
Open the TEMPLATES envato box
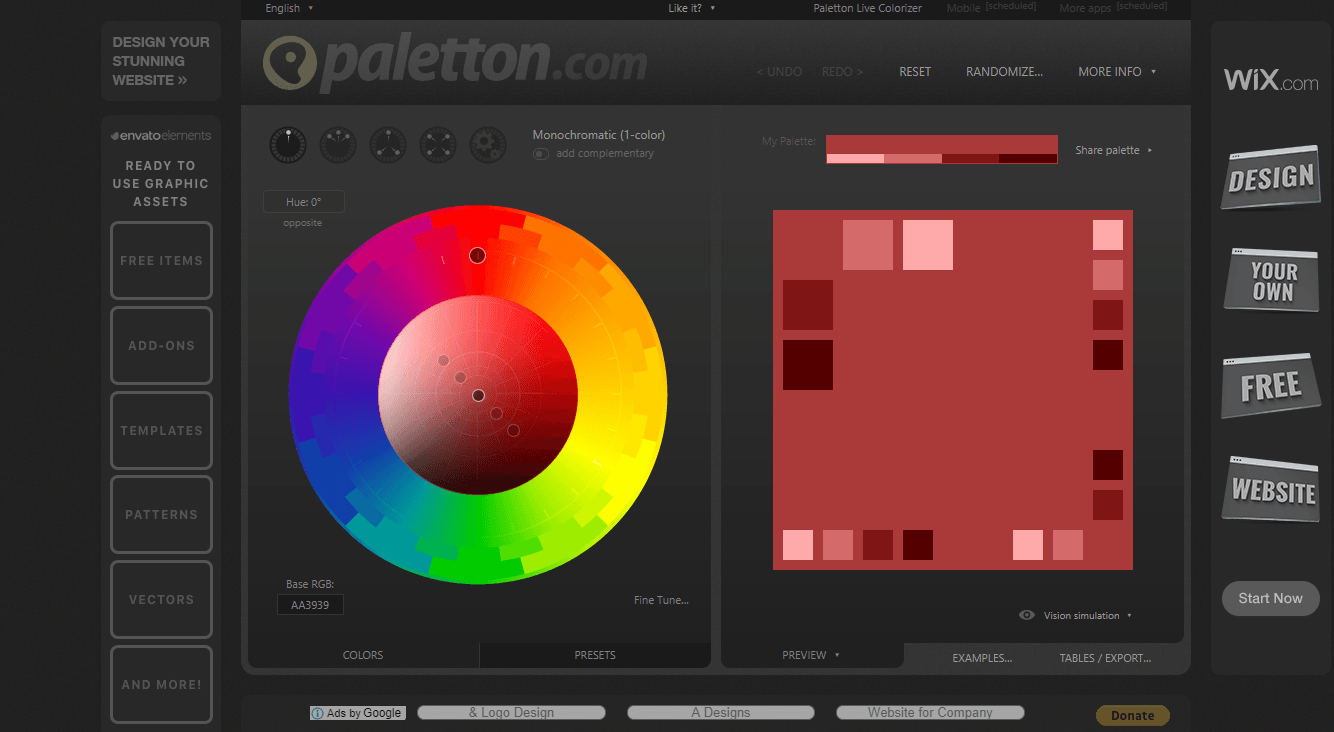coord(161,430)
